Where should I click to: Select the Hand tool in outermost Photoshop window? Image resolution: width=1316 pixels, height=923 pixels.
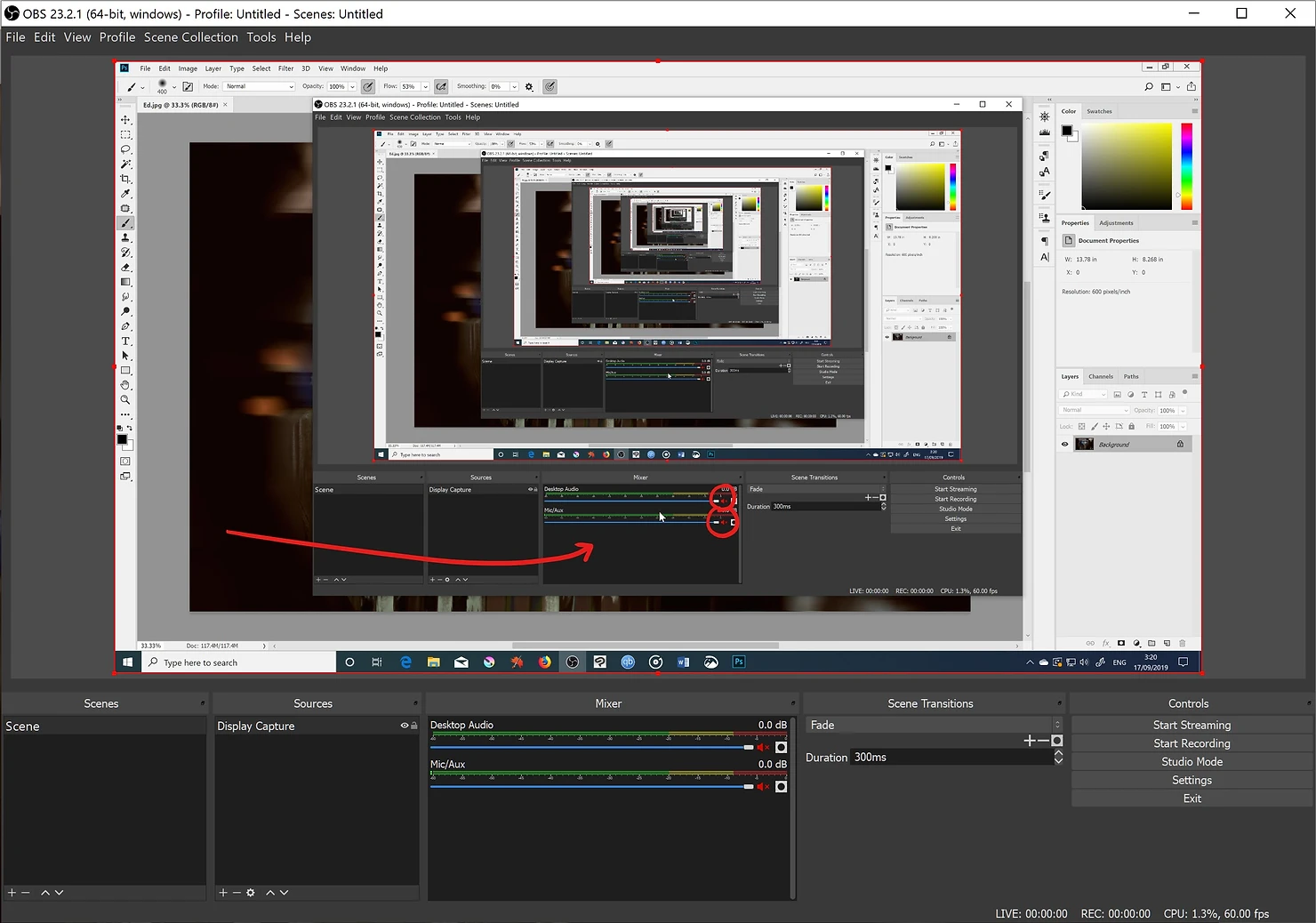tap(125, 385)
